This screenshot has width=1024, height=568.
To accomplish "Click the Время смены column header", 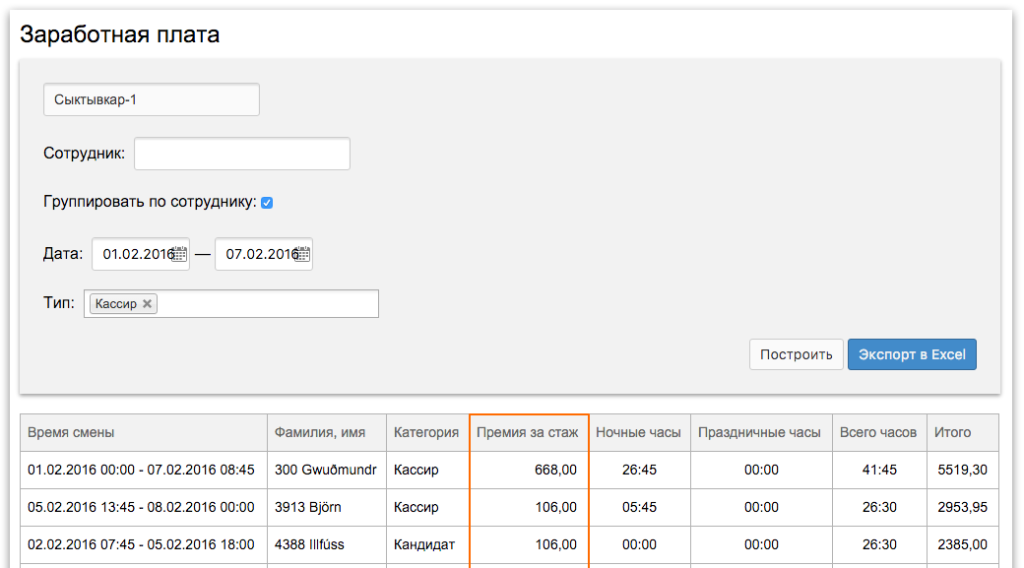I will [x=144, y=432].
